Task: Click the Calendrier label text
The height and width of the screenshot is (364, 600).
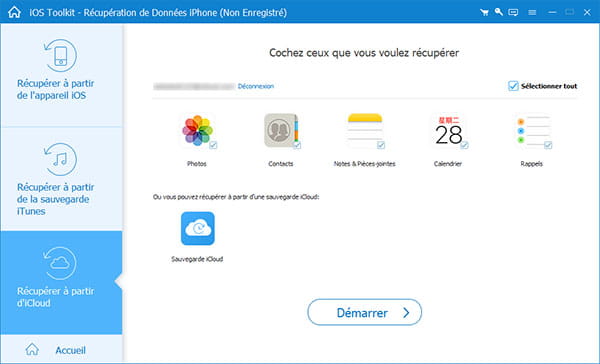Action: click(448, 164)
